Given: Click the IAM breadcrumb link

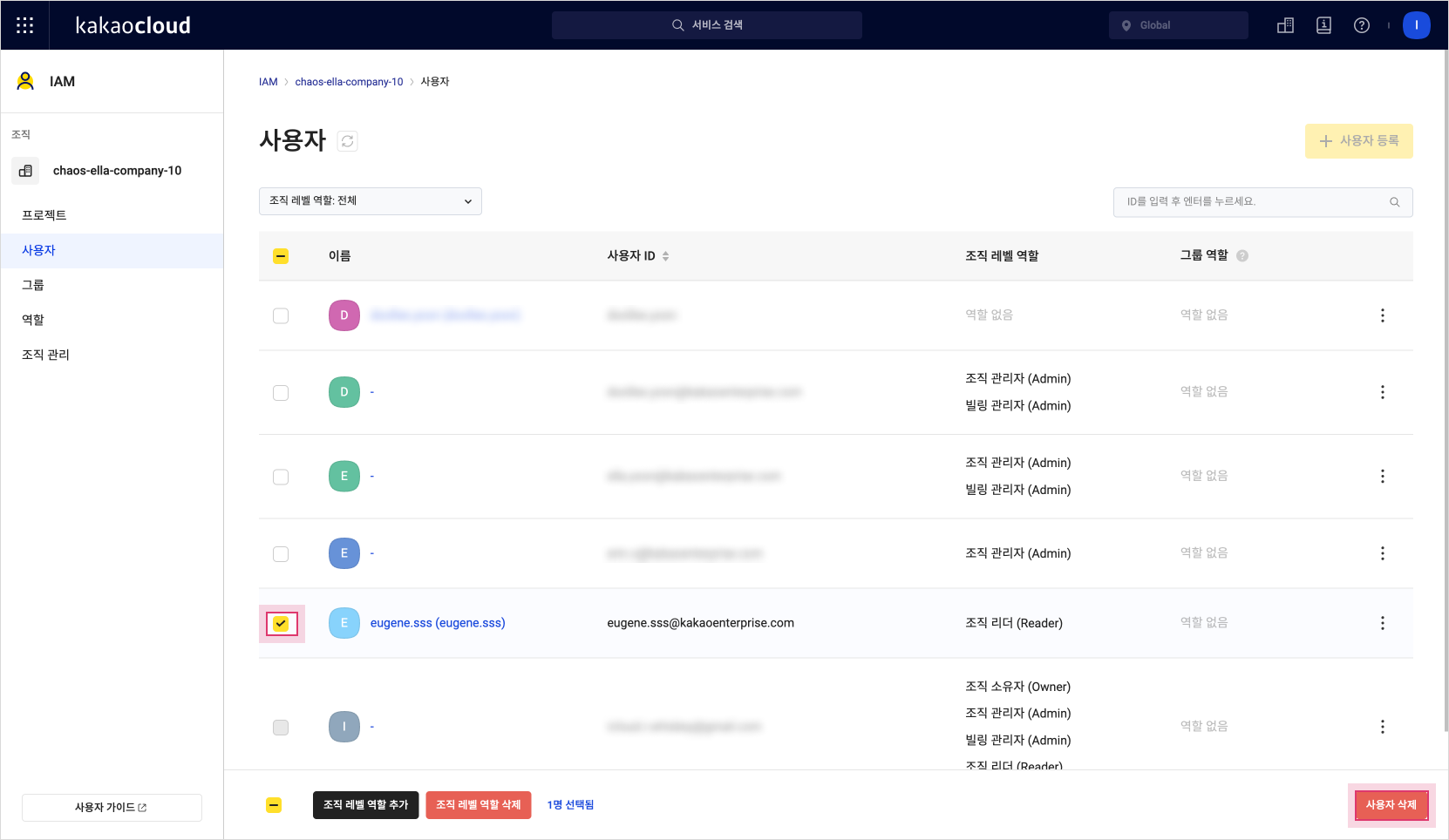Looking at the screenshot, I should [x=268, y=82].
